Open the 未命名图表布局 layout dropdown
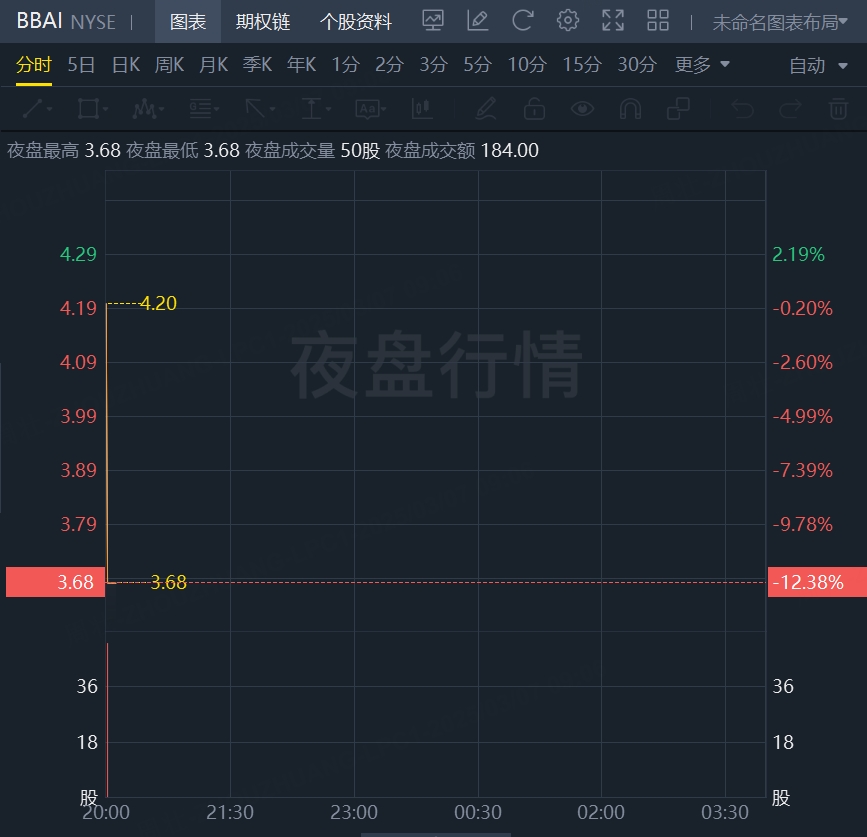This screenshot has width=867, height=837. tap(780, 22)
